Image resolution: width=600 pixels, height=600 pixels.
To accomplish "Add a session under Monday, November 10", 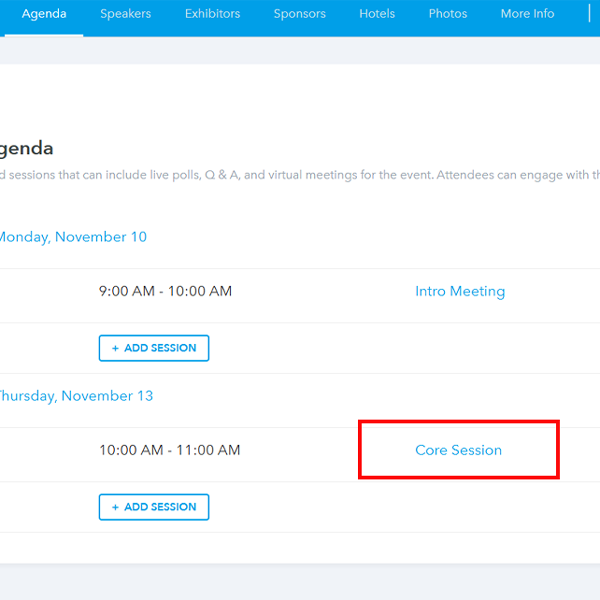I will (154, 348).
